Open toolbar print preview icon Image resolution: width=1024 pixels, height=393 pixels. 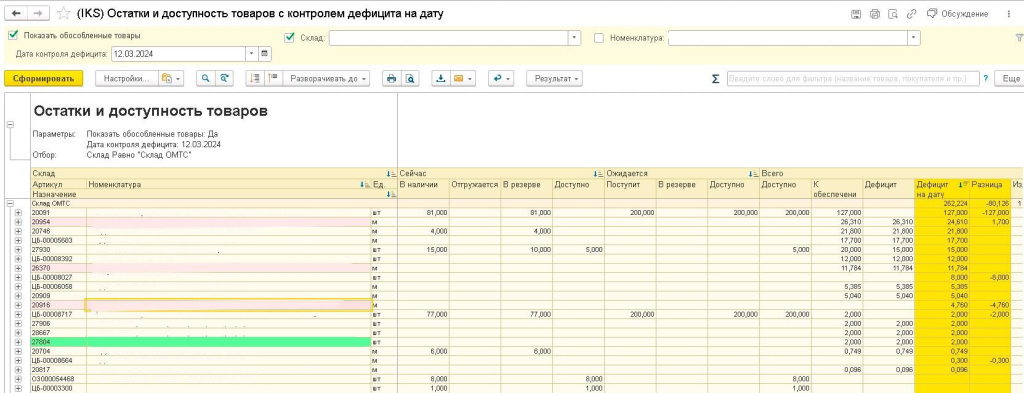409,78
